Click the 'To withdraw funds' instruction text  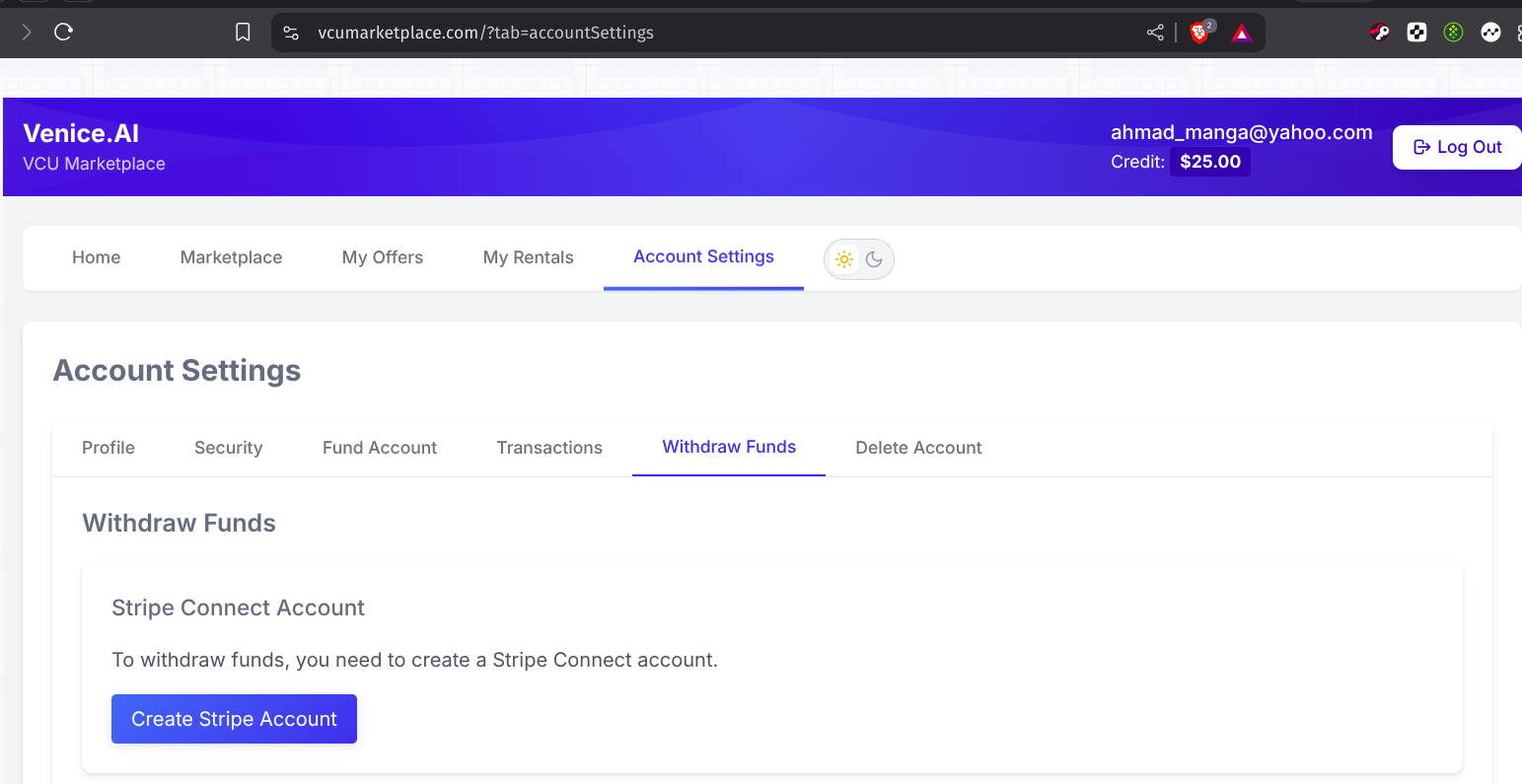[414, 660]
